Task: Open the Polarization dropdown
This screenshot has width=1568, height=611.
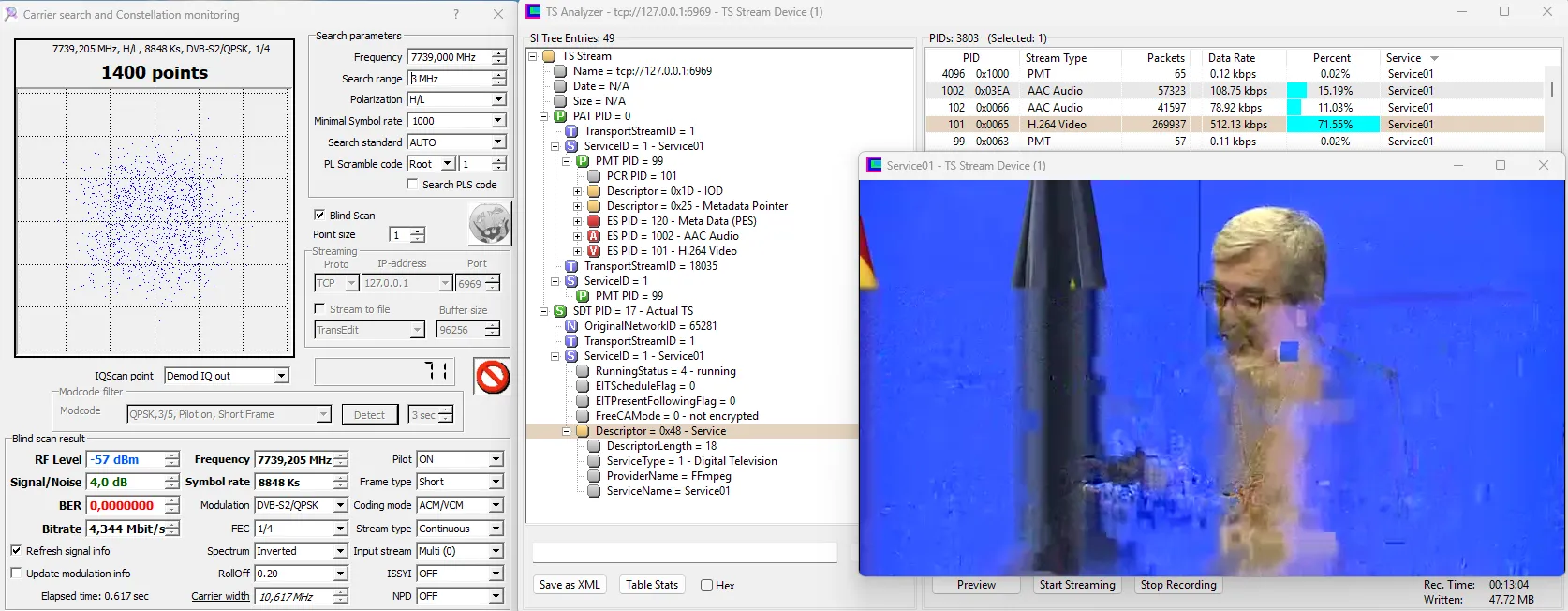Action: click(498, 99)
